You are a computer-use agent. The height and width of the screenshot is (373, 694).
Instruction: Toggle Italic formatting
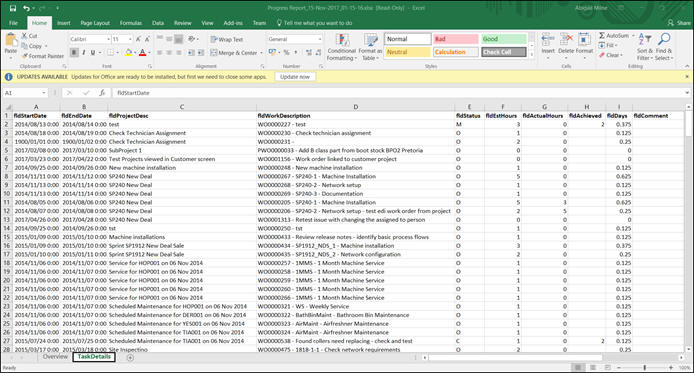click(x=84, y=53)
